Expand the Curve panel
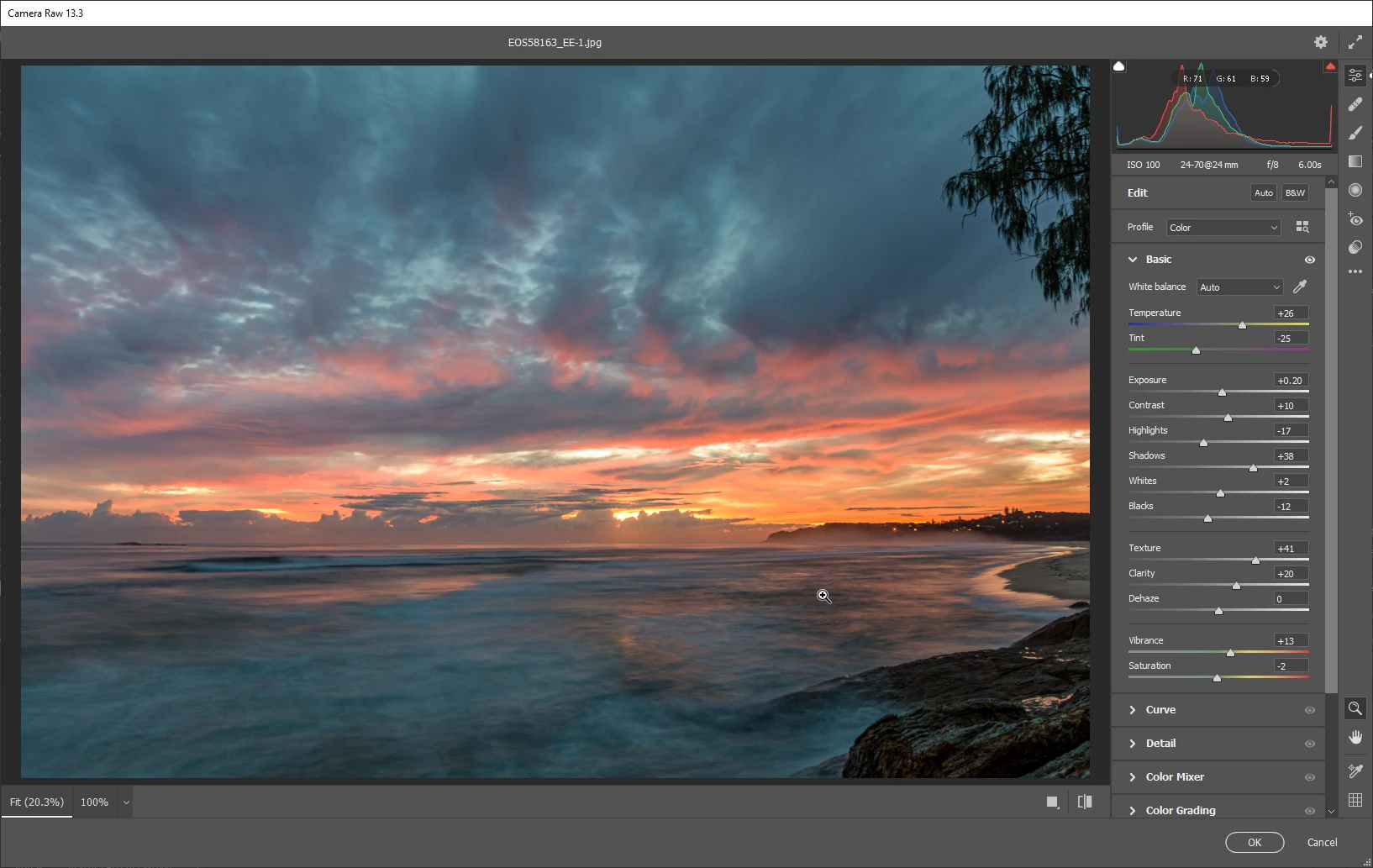Viewport: 1373px width, 868px height. (1133, 710)
